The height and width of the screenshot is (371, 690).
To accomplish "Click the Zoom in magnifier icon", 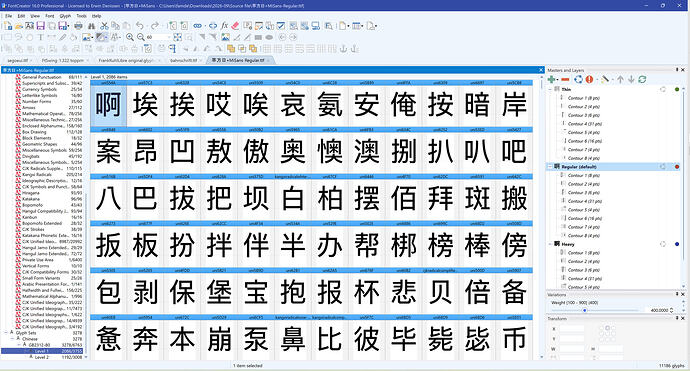I will 130,37.
